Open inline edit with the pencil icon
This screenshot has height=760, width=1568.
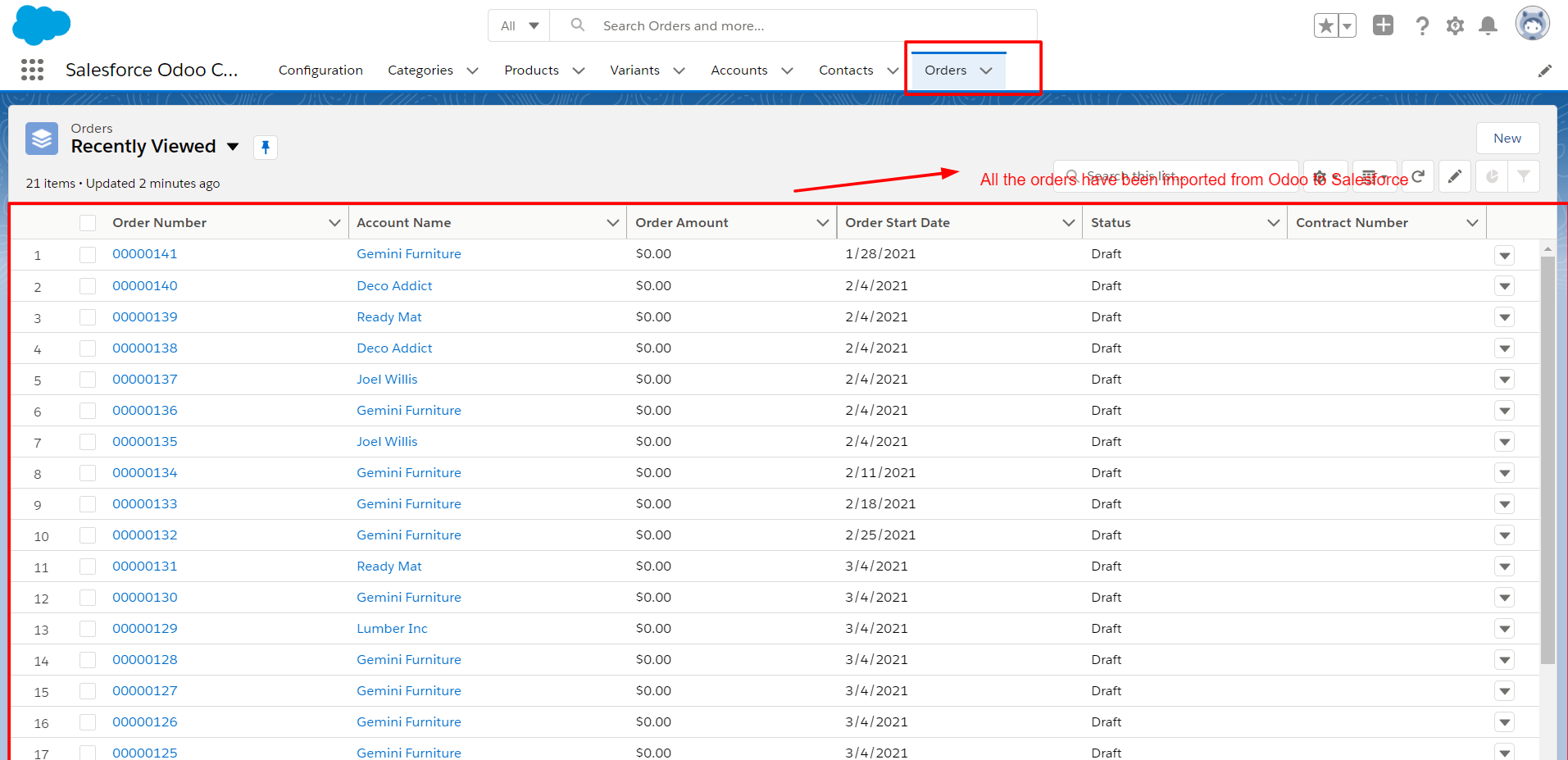[1456, 176]
